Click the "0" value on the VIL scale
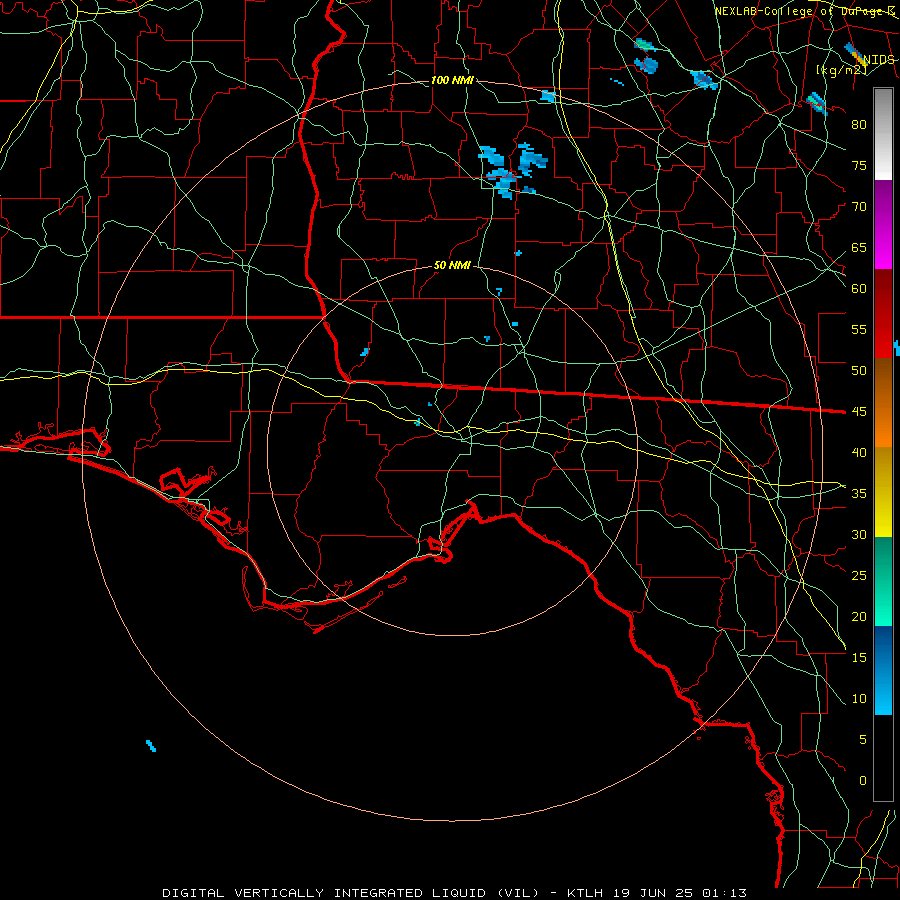Image resolution: width=900 pixels, height=900 pixels. 862,781
